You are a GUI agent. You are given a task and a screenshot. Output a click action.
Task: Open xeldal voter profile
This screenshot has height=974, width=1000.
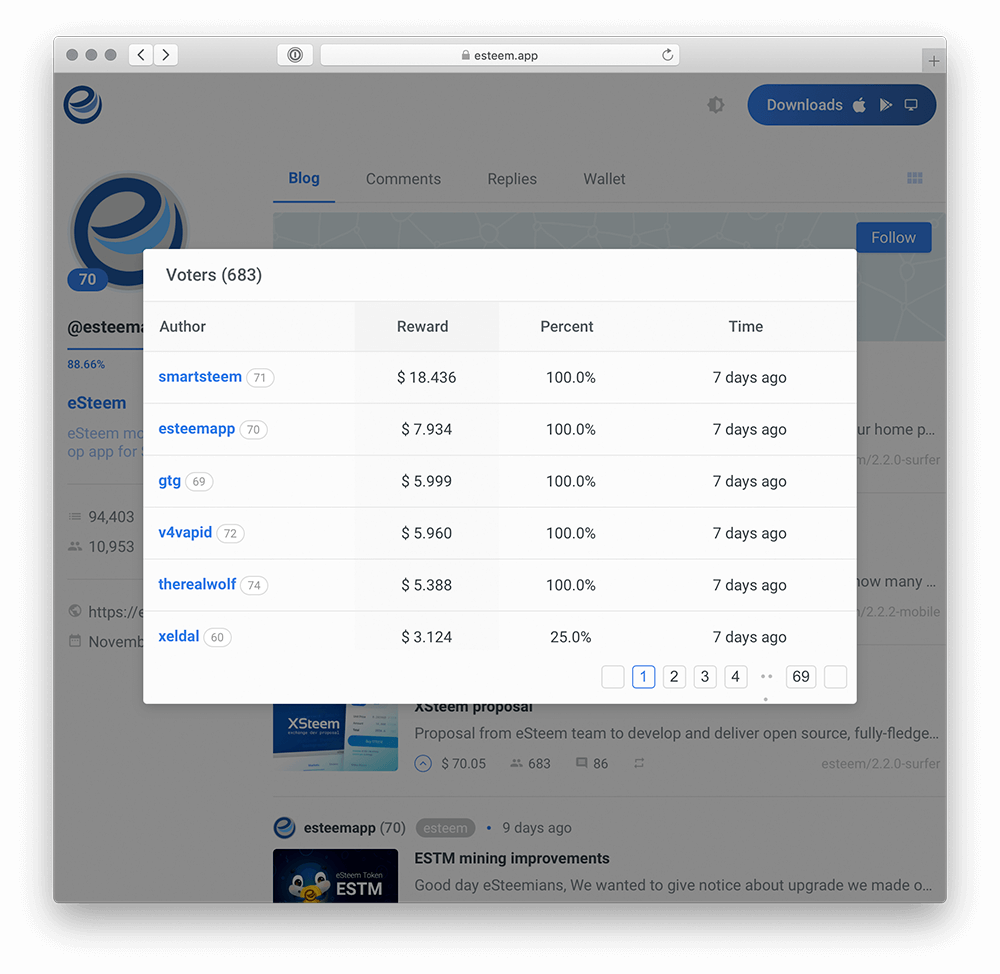(x=179, y=637)
